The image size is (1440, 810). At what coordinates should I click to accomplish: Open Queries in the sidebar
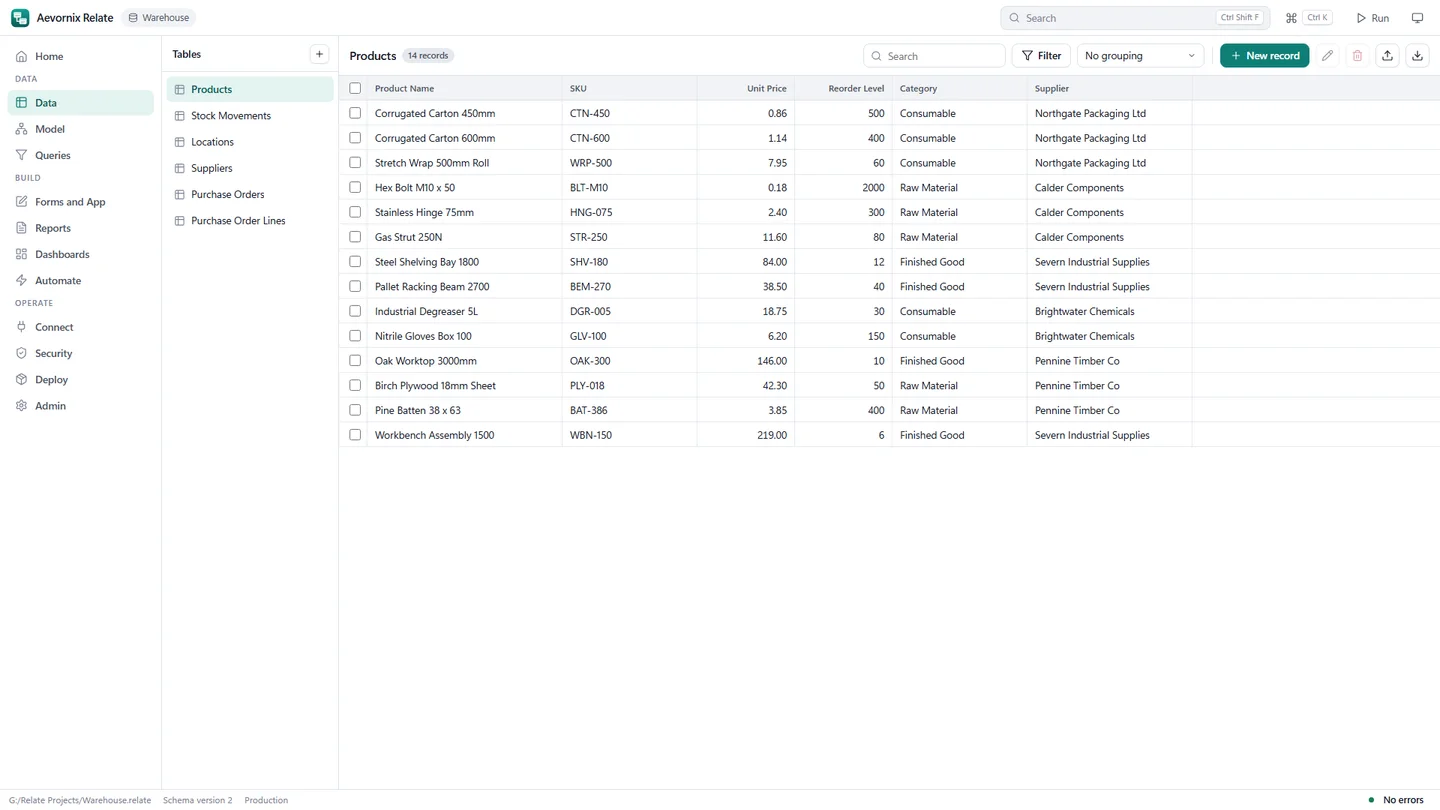click(x=80, y=155)
